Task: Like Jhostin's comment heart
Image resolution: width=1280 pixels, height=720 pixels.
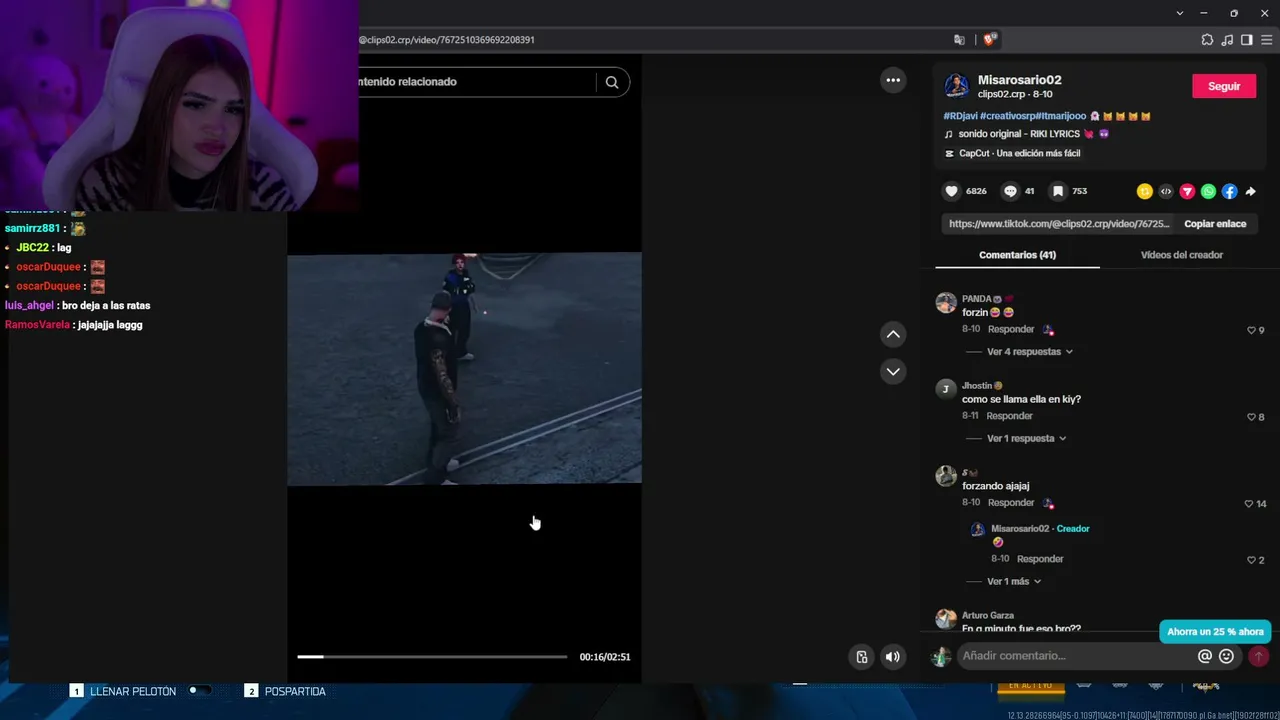Action: pyautogui.click(x=1251, y=417)
